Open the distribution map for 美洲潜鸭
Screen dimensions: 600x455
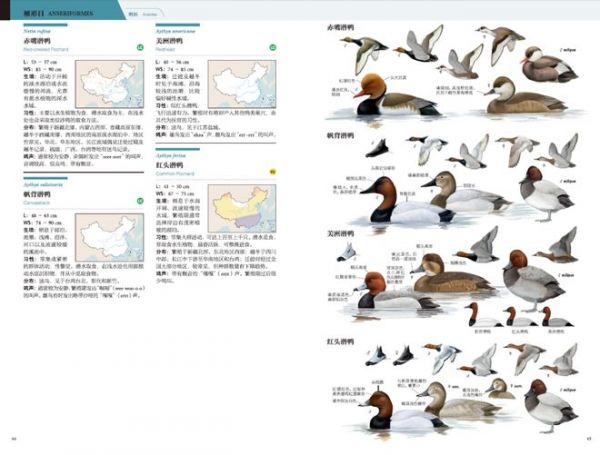tap(242, 84)
